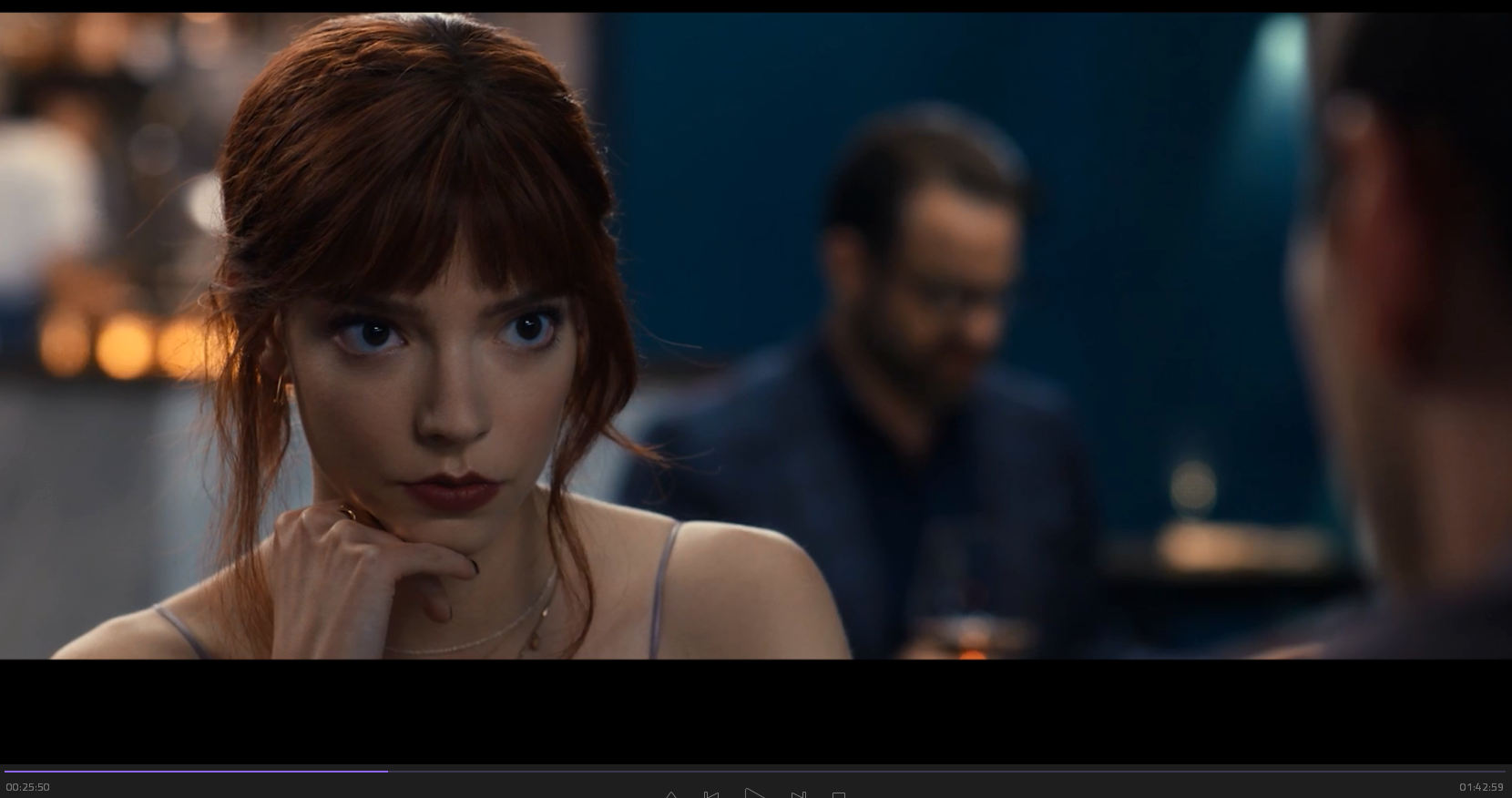
Task: Jump to the very start of seek bar
Action: [x=5, y=772]
